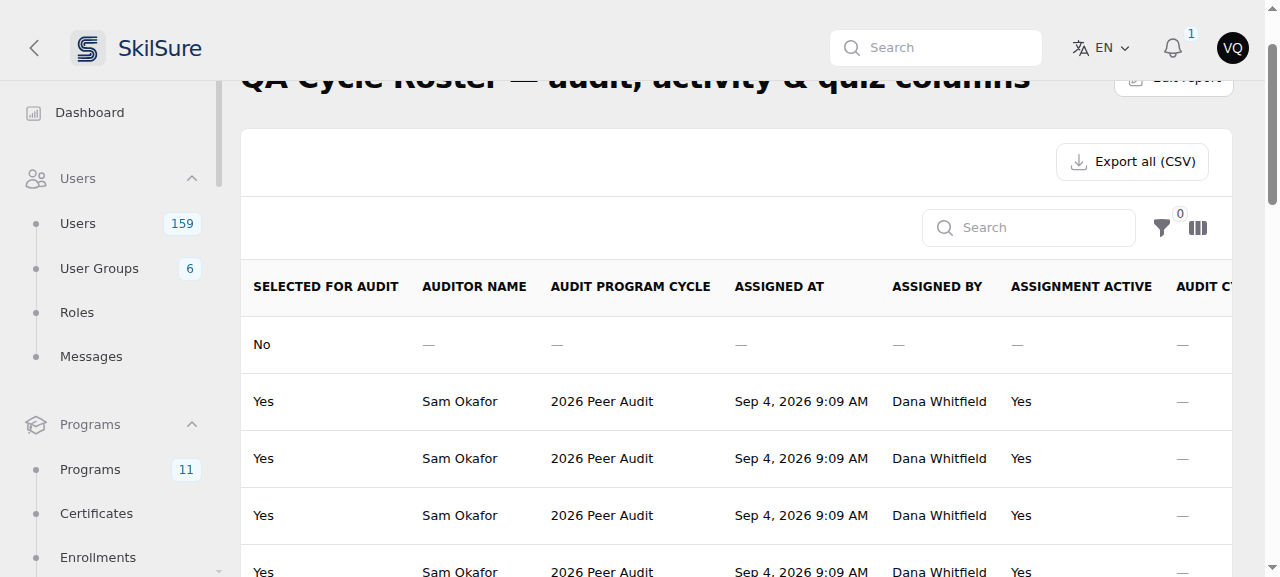Viewport: 1280px width, 577px height.
Task: Click the 11 Programs count badge
Action: pyautogui.click(x=186, y=470)
